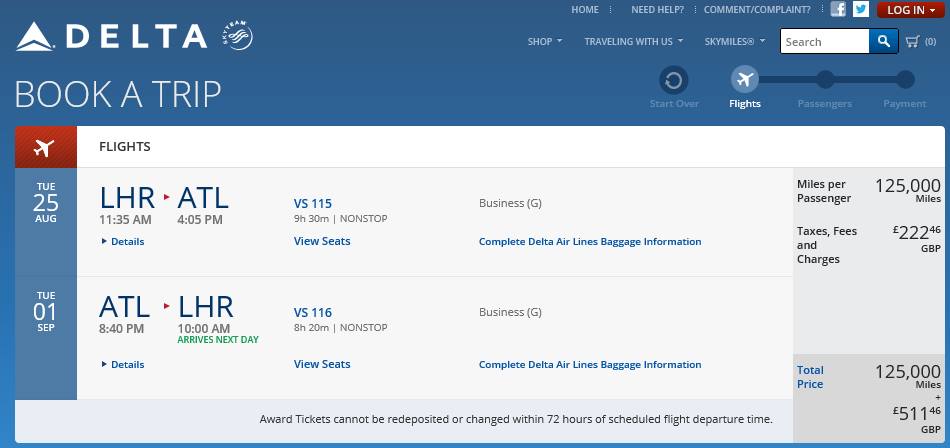
Task: Expand the Shop dropdown menu
Action: coord(545,42)
